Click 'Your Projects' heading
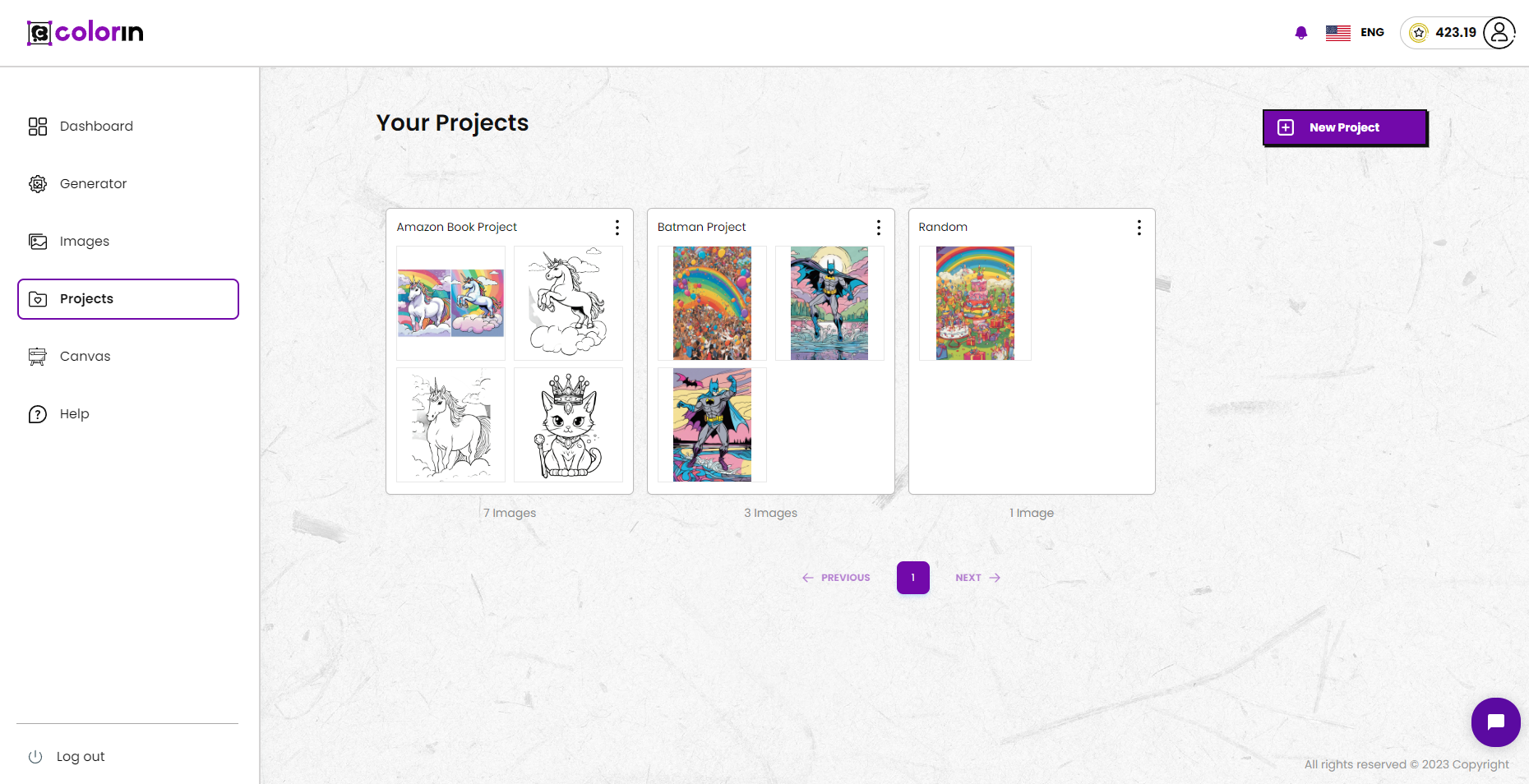This screenshot has width=1529, height=784. [452, 122]
